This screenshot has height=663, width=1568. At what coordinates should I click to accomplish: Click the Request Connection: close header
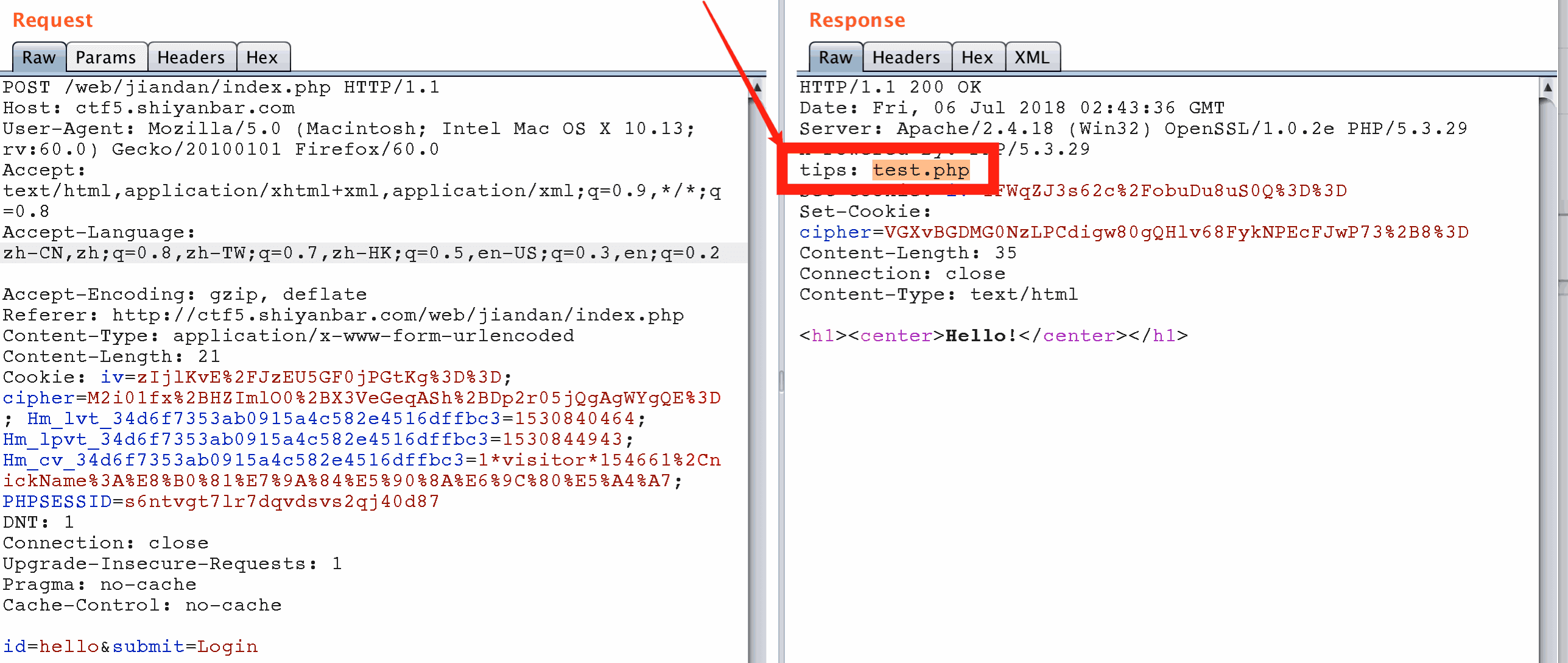tap(105, 543)
